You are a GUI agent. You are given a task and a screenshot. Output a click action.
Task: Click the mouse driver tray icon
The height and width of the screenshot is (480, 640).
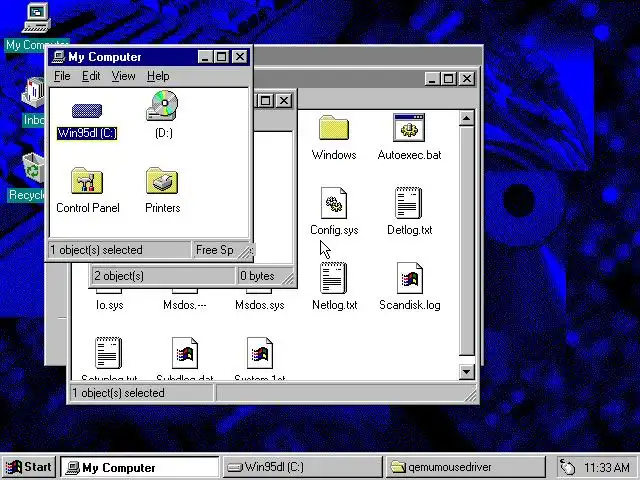(x=567, y=467)
